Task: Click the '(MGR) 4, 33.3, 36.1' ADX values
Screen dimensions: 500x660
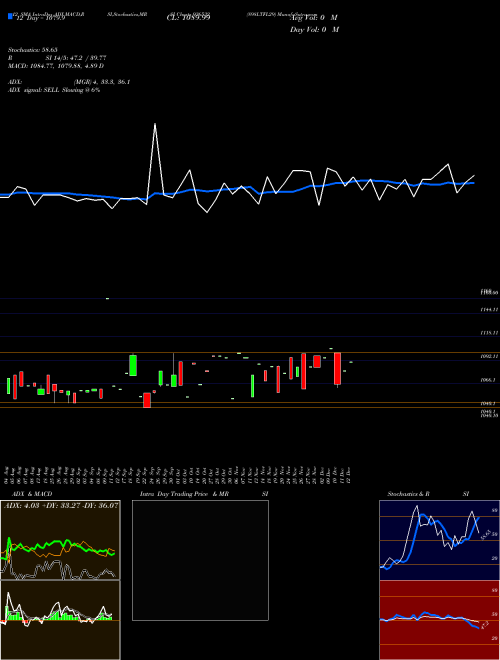Action: pos(101,82)
